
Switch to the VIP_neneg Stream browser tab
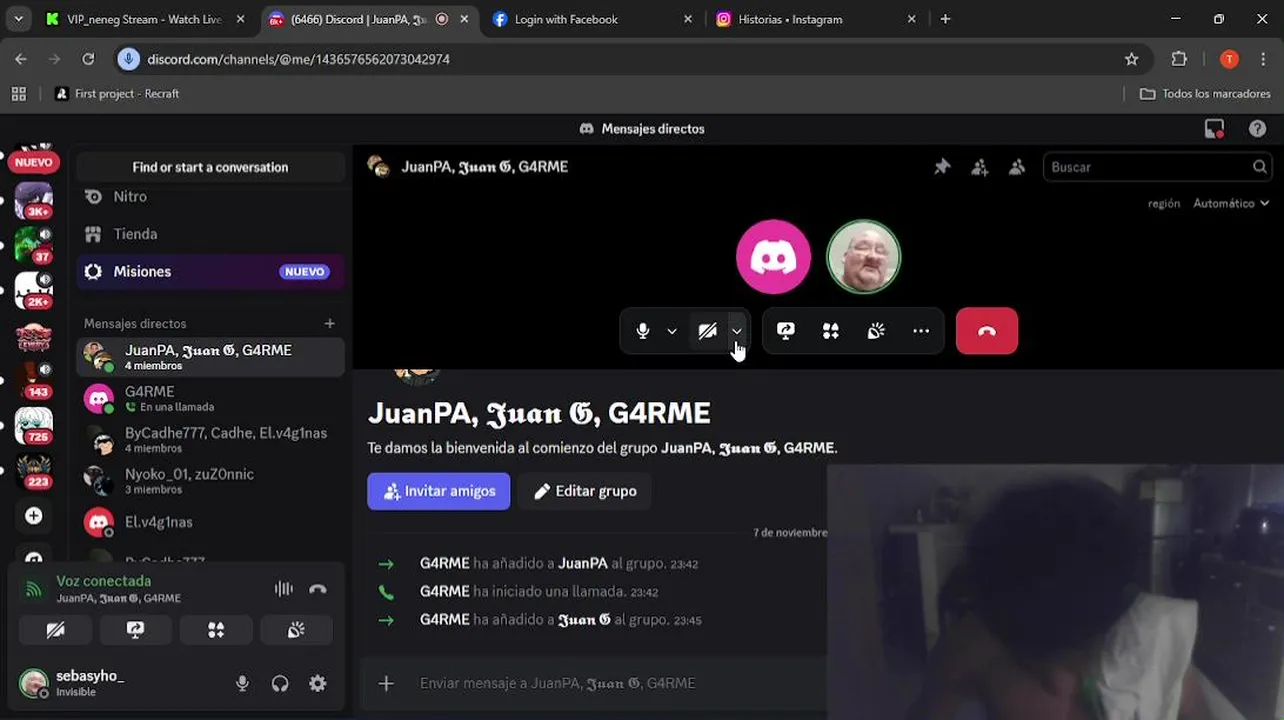(146, 19)
